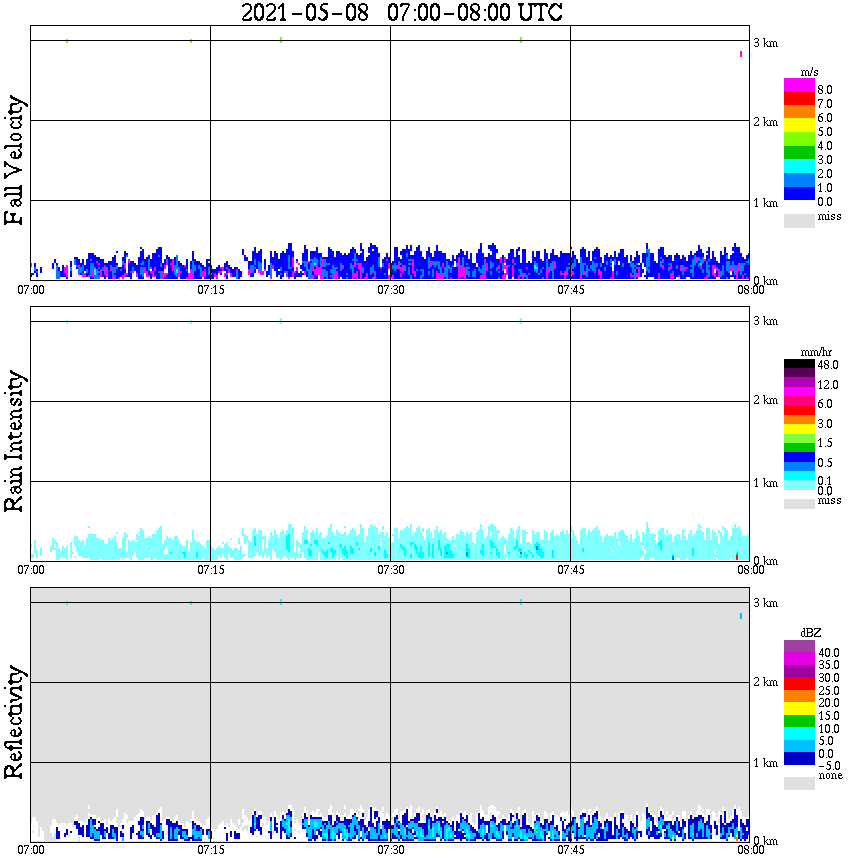Click the dark blue swatch in the m/s legend
This screenshot has height=868, width=850.
pyautogui.click(x=799, y=193)
